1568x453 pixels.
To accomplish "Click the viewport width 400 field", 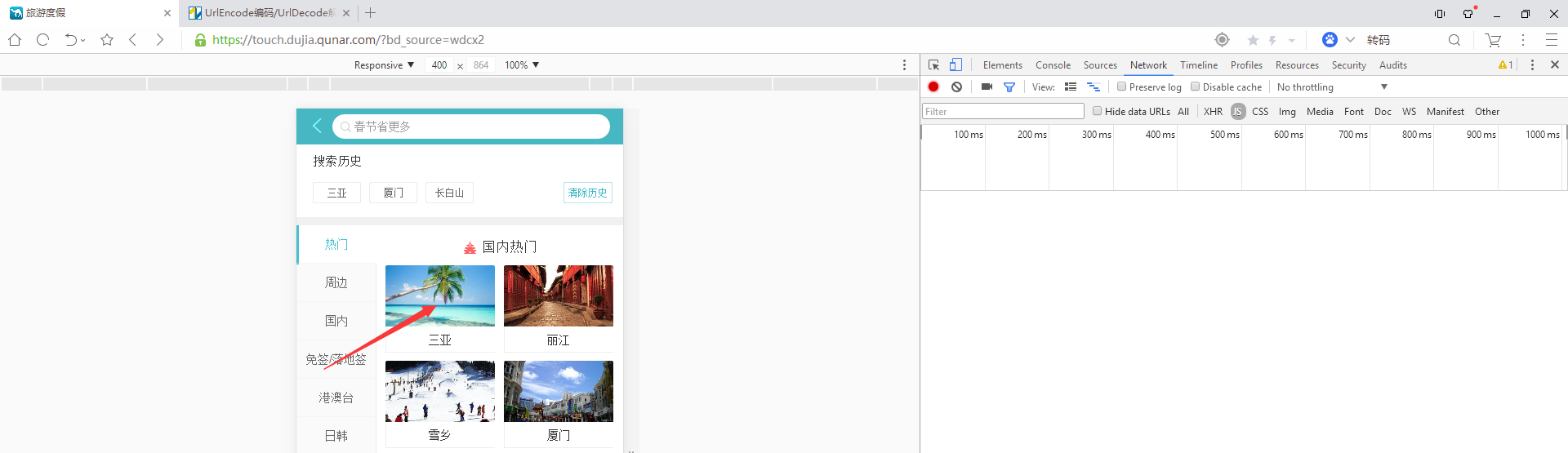I will [x=439, y=65].
